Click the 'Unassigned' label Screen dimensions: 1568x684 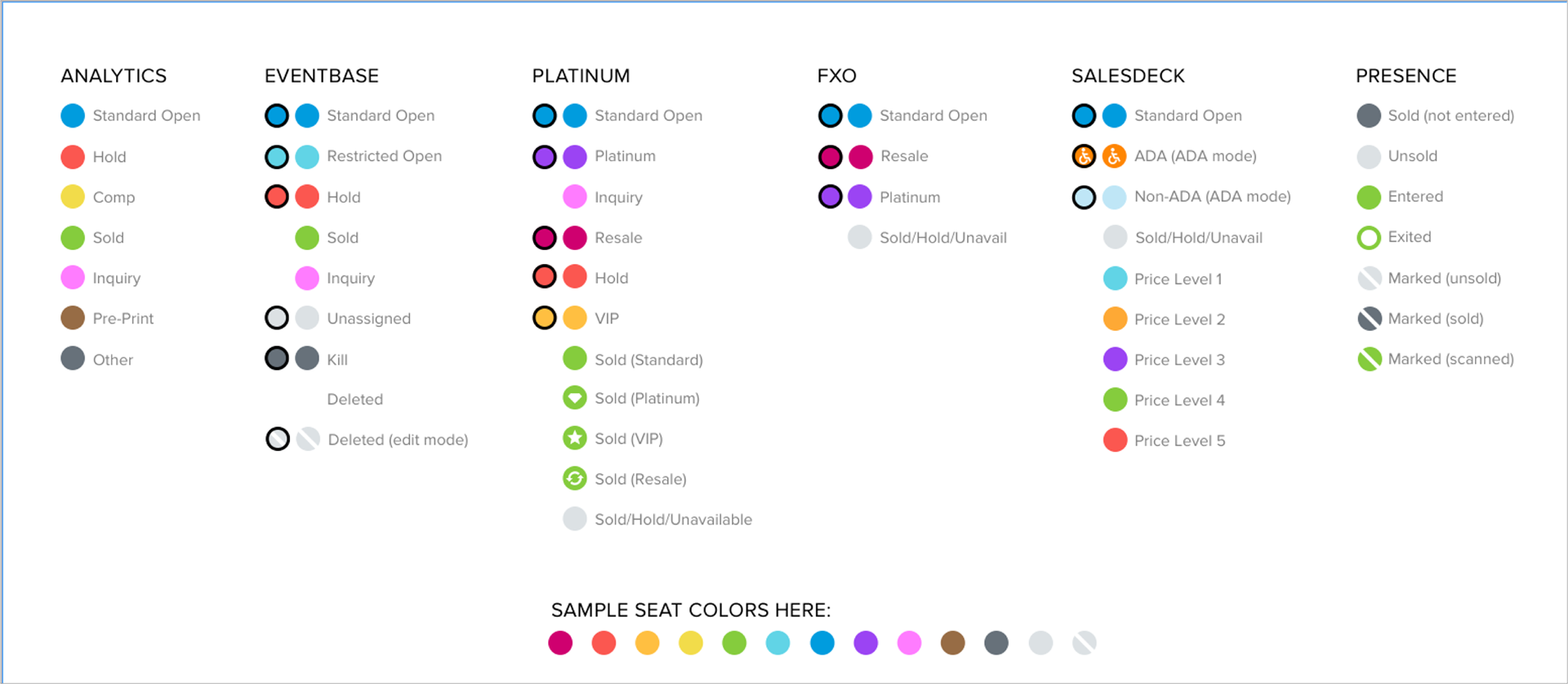click(368, 319)
